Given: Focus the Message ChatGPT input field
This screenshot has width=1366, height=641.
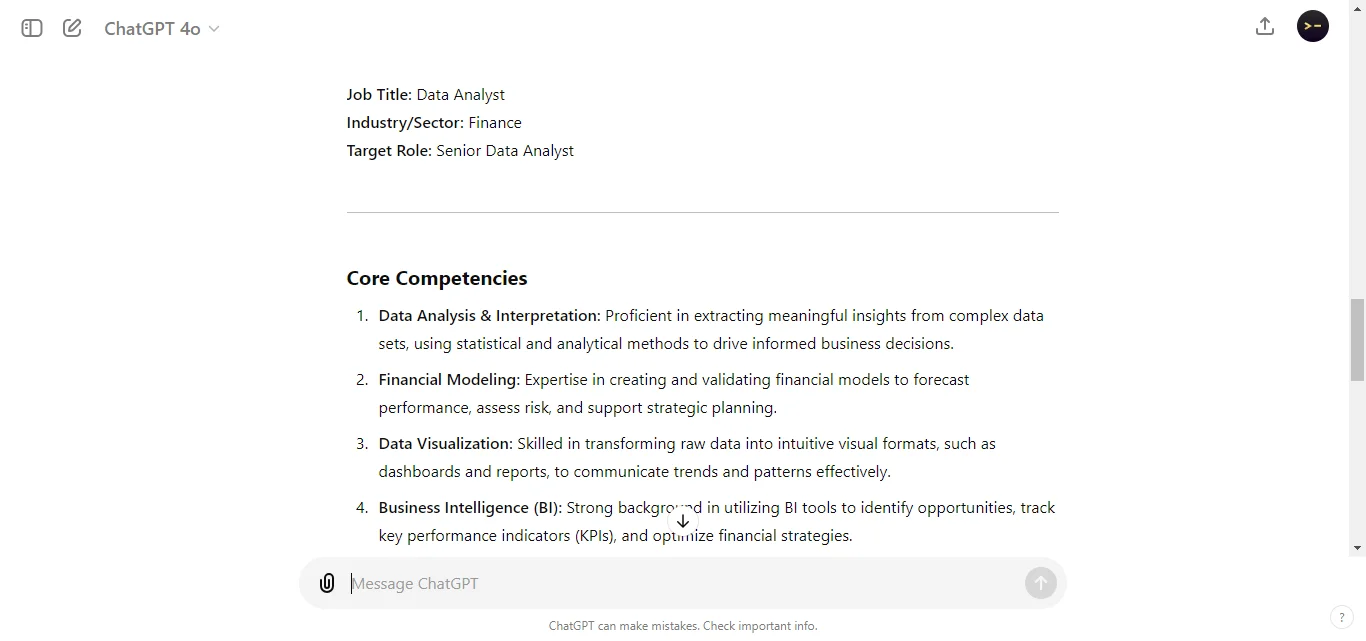Looking at the screenshot, I should click(x=680, y=583).
